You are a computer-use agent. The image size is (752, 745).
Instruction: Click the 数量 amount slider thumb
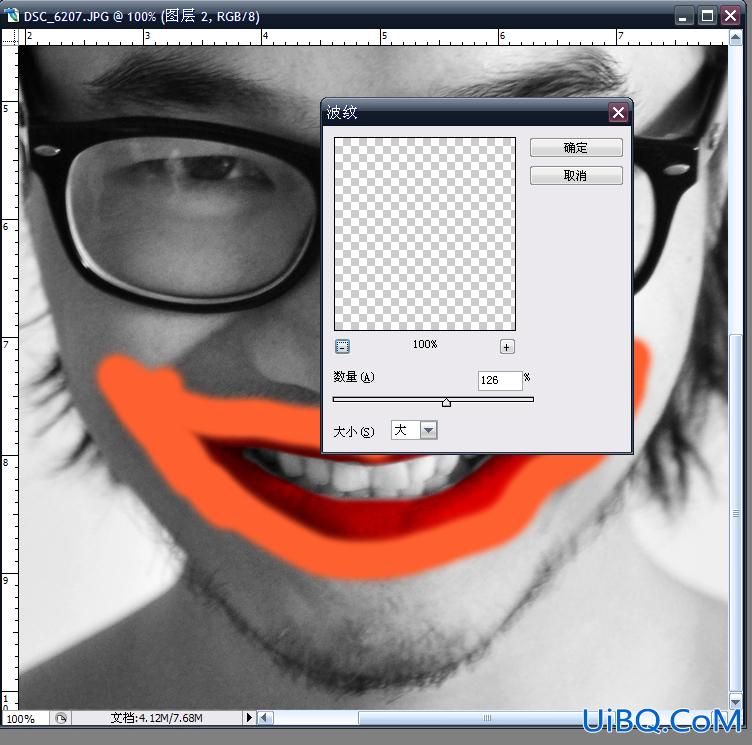[446, 402]
